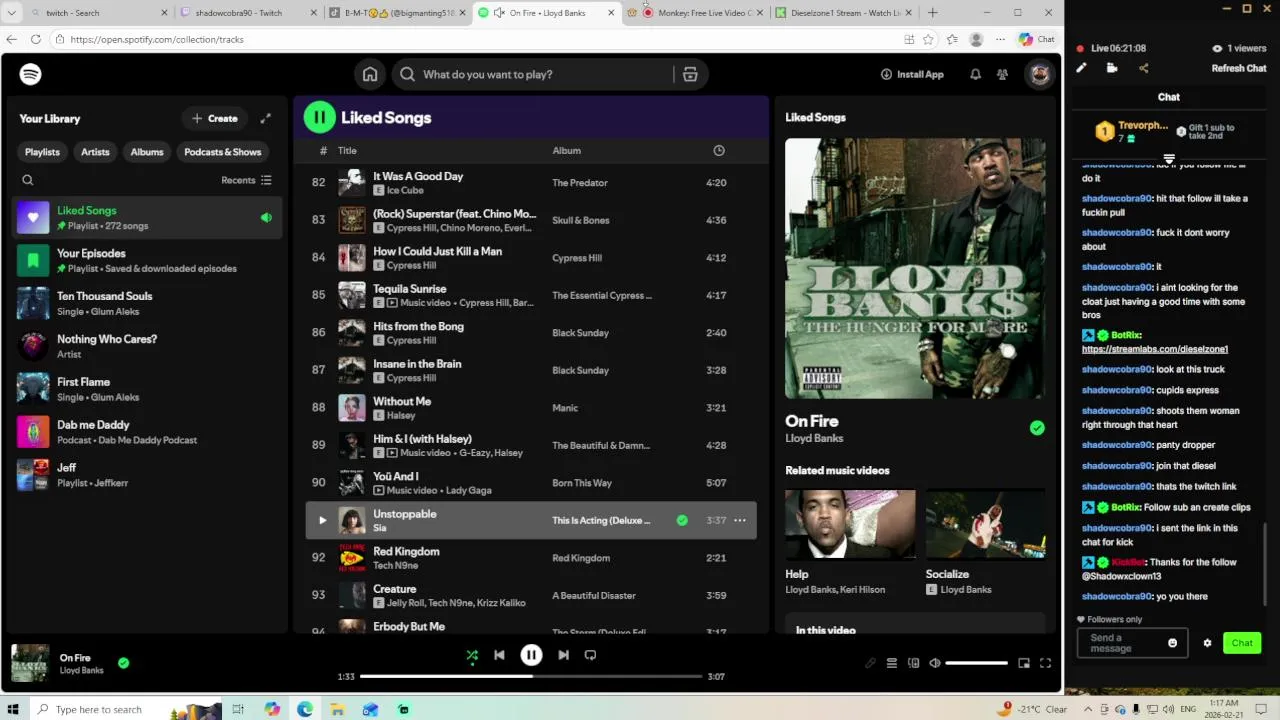Mute using the volume speaker icon
Image resolution: width=1280 pixels, height=720 pixels.
[935, 663]
